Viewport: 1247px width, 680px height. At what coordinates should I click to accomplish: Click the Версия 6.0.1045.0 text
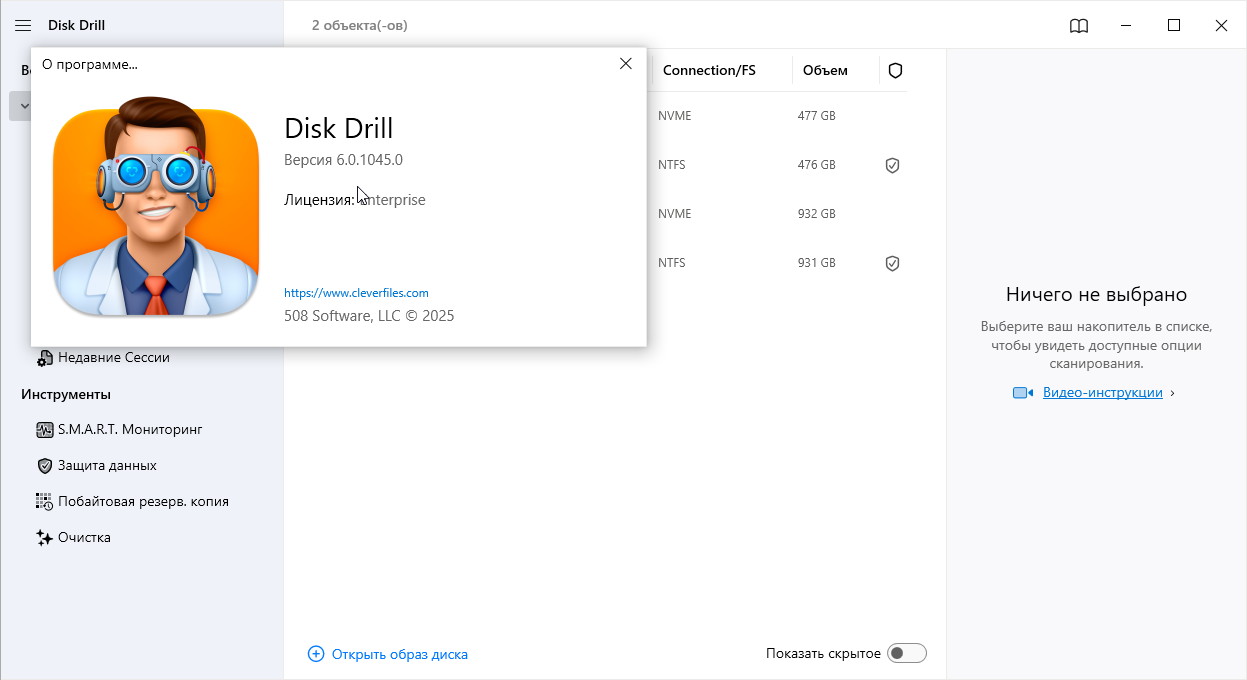point(343,160)
